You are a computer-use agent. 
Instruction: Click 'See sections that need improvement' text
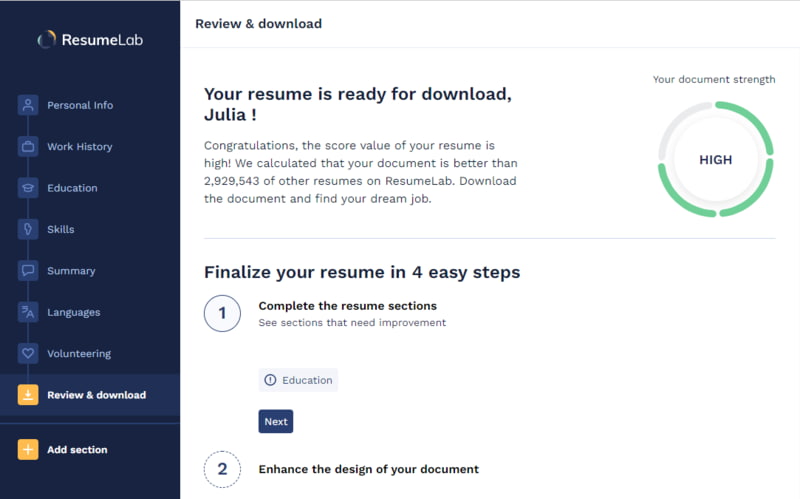(352, 322)
